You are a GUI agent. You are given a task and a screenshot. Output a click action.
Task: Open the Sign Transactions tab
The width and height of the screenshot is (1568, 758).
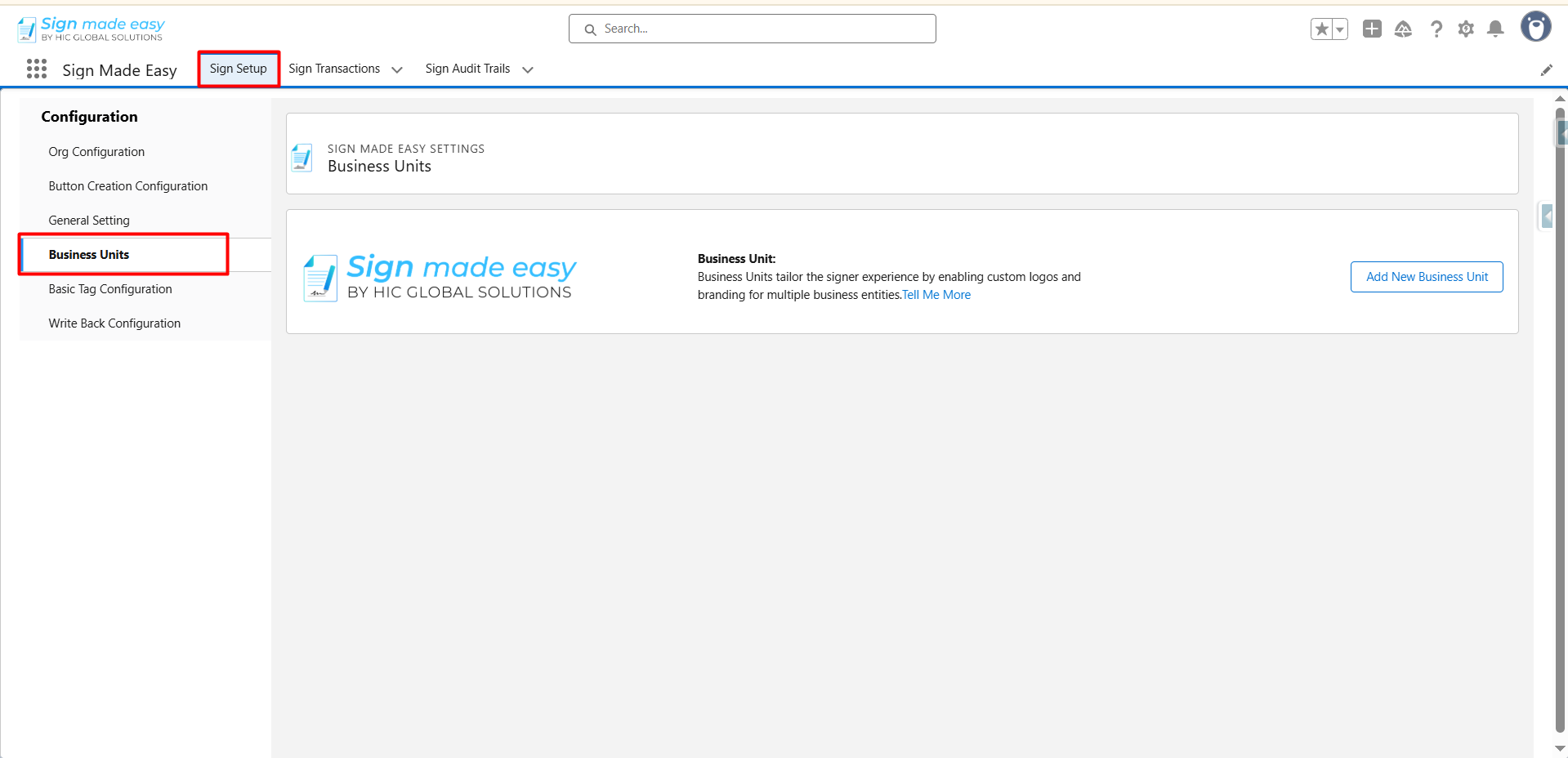334,69
